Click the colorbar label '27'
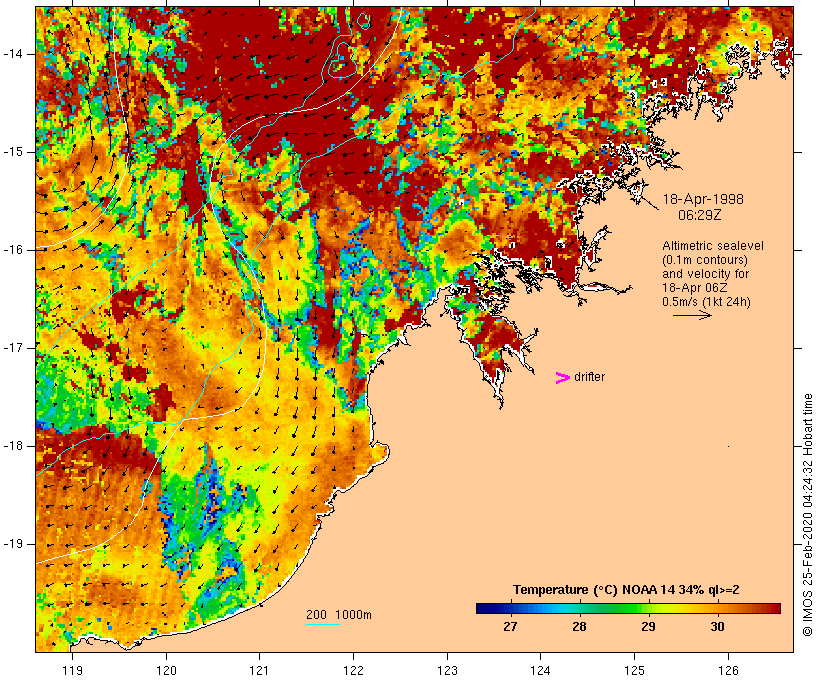 [510, 626]
